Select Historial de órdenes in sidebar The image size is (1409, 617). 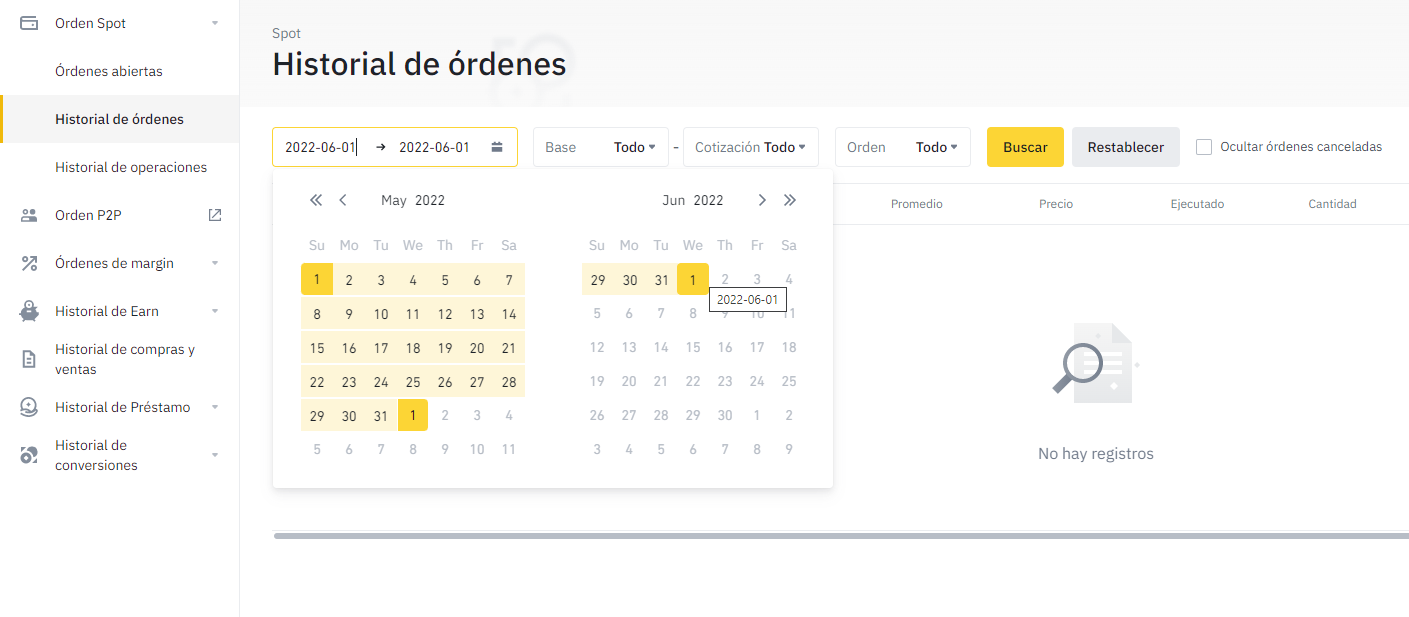(119, 119)
